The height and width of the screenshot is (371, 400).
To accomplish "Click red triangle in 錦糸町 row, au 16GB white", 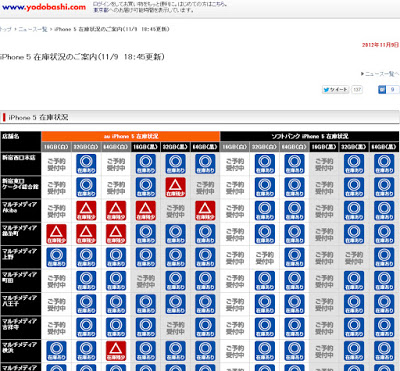I will coord(56,234).
